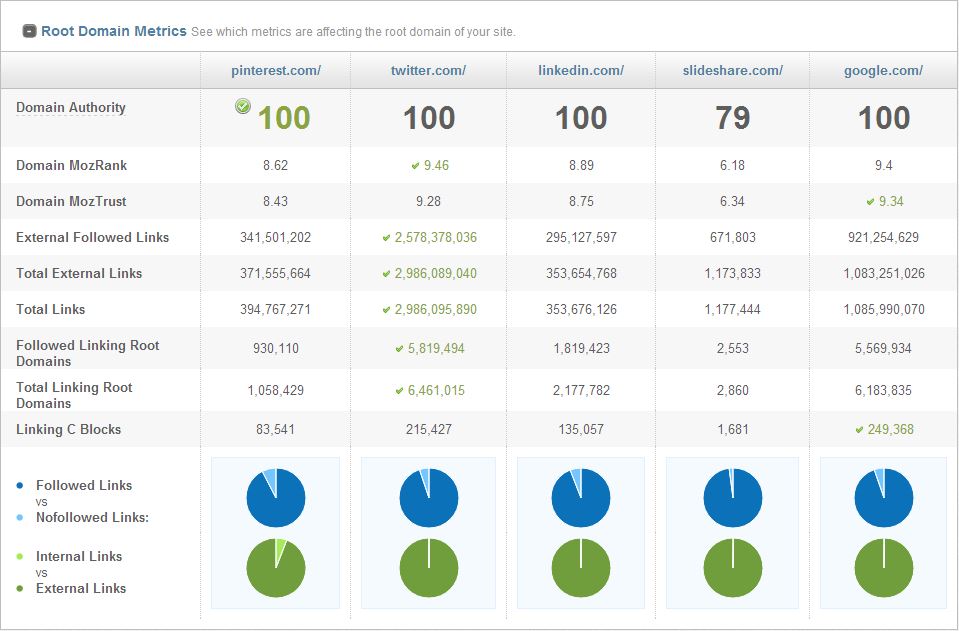Click the green check badge beside pinterest's 100
Image resolution: width=959 pixels, height=631 pixels.
(243, 106)
